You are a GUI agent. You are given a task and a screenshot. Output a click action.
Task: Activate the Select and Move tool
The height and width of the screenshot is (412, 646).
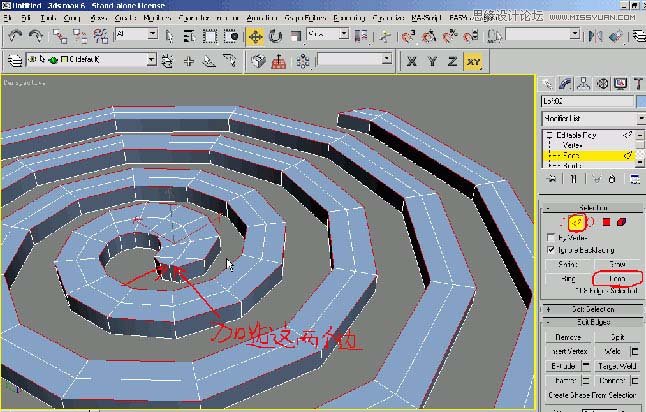tap(255, 37)
